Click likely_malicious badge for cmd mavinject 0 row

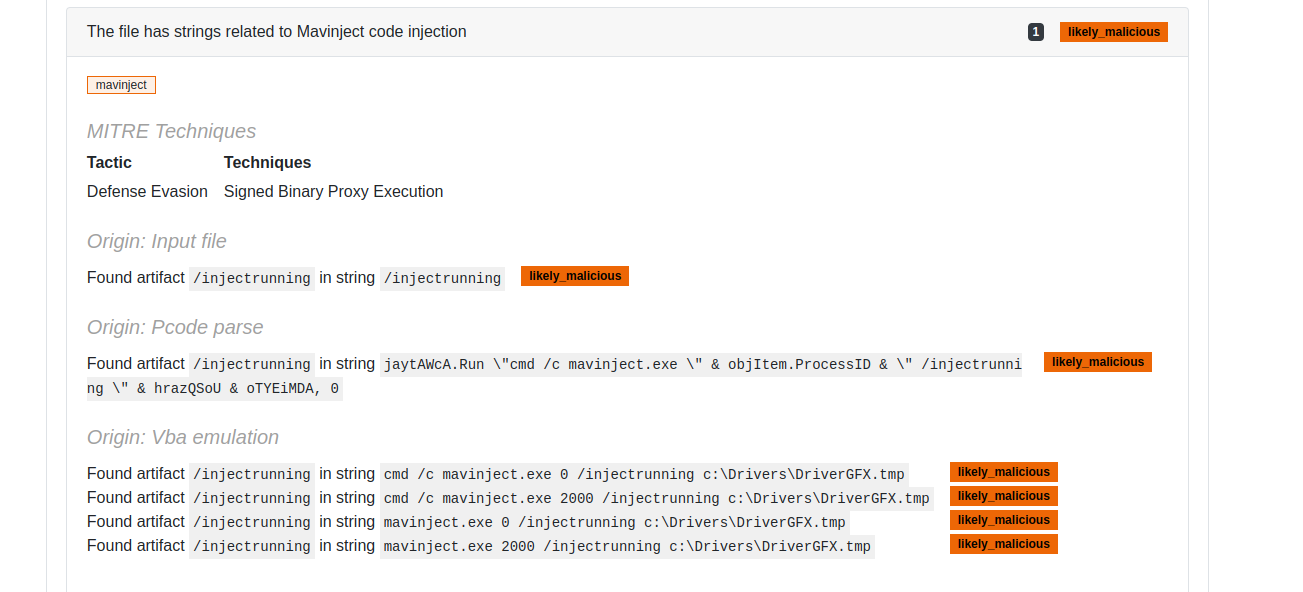1004,472
